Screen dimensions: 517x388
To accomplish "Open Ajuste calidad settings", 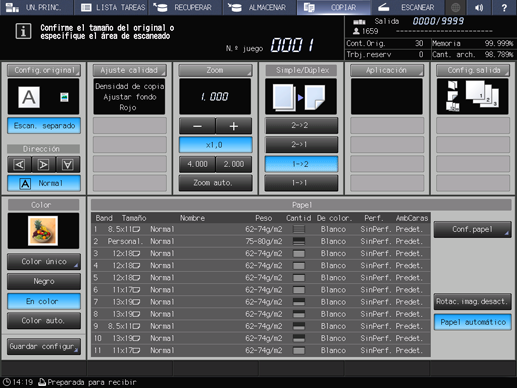I will [x=129, y=70].
